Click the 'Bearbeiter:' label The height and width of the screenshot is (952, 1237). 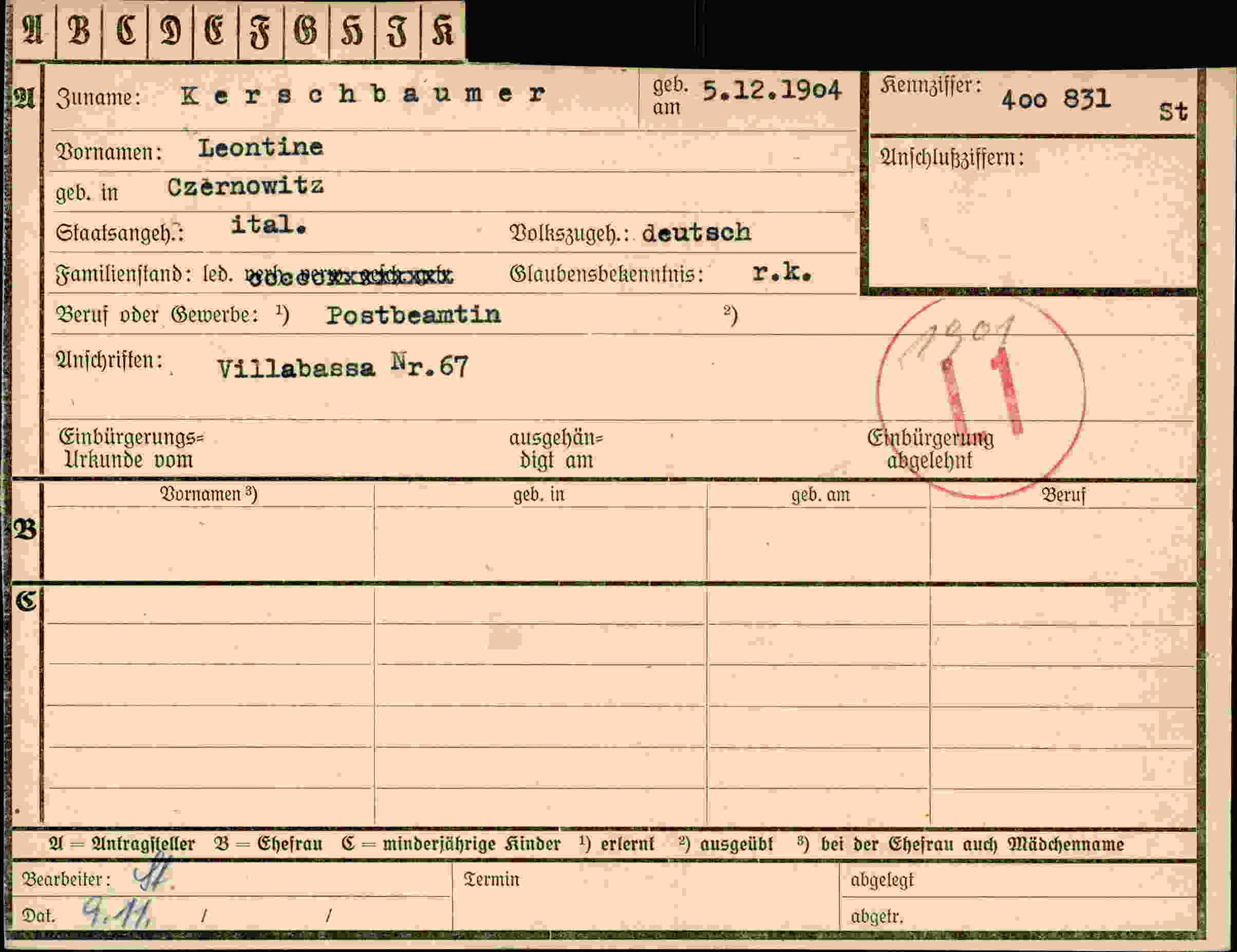point(66,880)
